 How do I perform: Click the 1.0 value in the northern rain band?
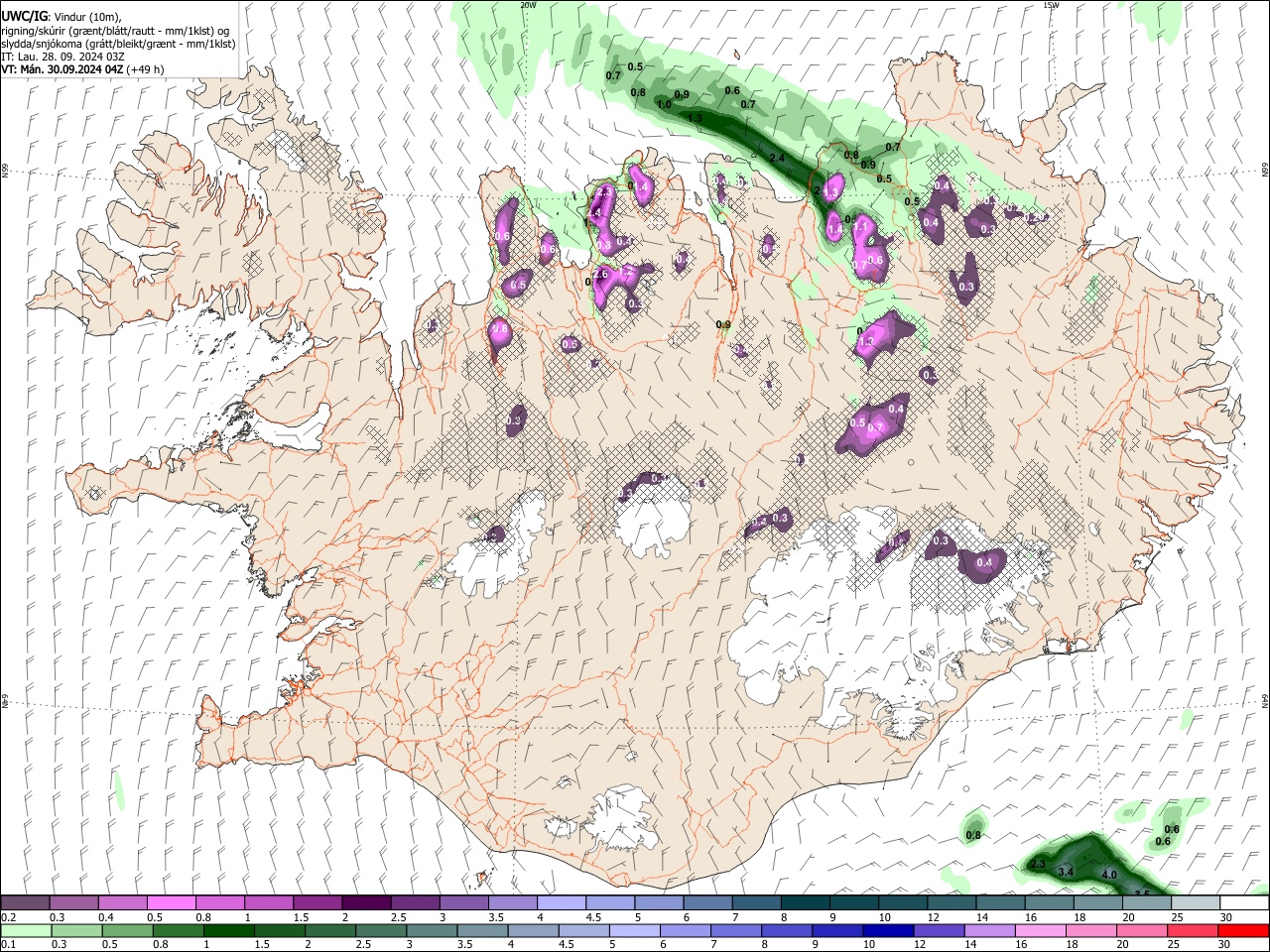pos(664,104)
